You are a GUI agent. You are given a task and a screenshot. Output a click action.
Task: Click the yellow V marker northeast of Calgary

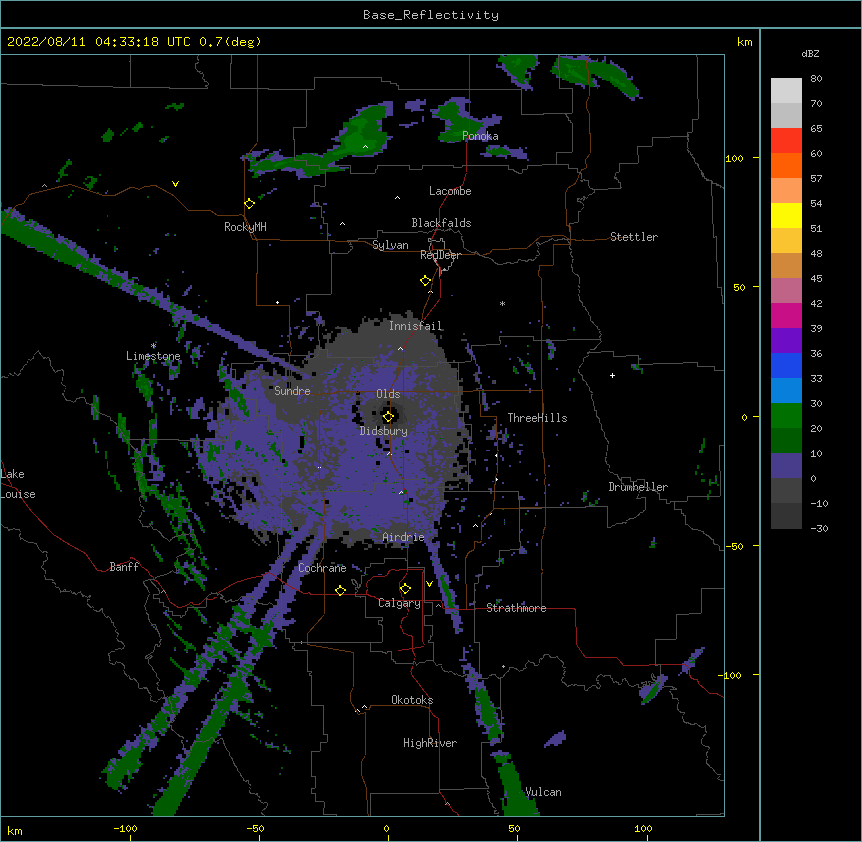tap(429, 584)
